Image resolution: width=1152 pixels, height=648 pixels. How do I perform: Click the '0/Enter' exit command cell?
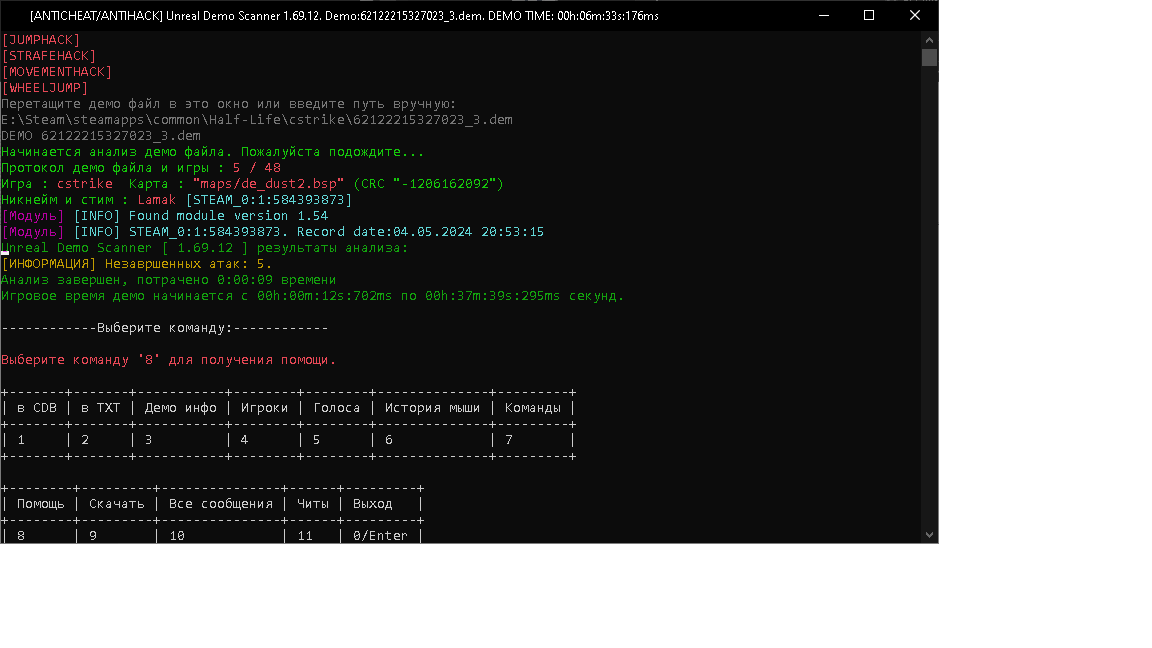[x=380, y=536]
